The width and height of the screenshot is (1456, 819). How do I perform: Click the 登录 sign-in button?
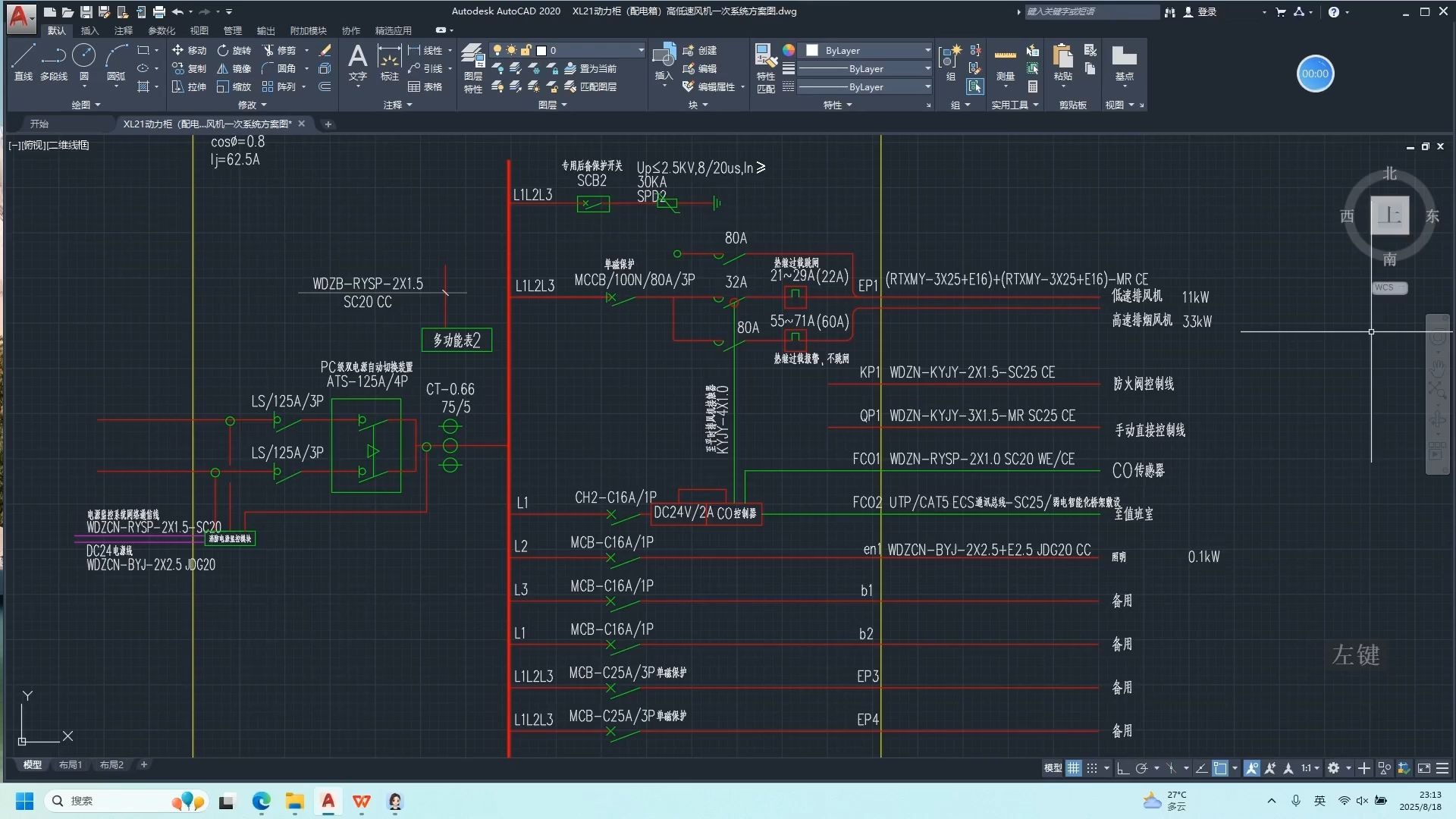(x=1200, y=11)
